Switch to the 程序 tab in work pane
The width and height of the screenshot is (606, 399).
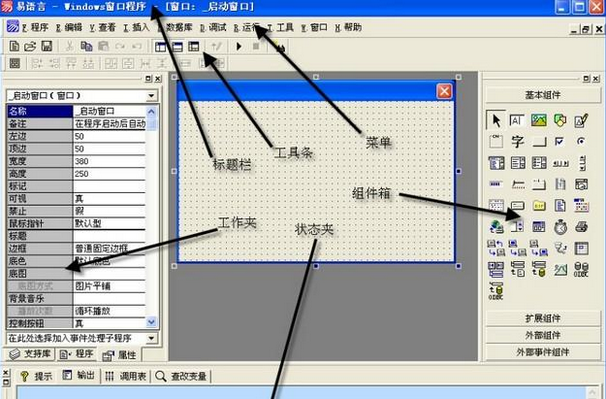click(77, 354)
